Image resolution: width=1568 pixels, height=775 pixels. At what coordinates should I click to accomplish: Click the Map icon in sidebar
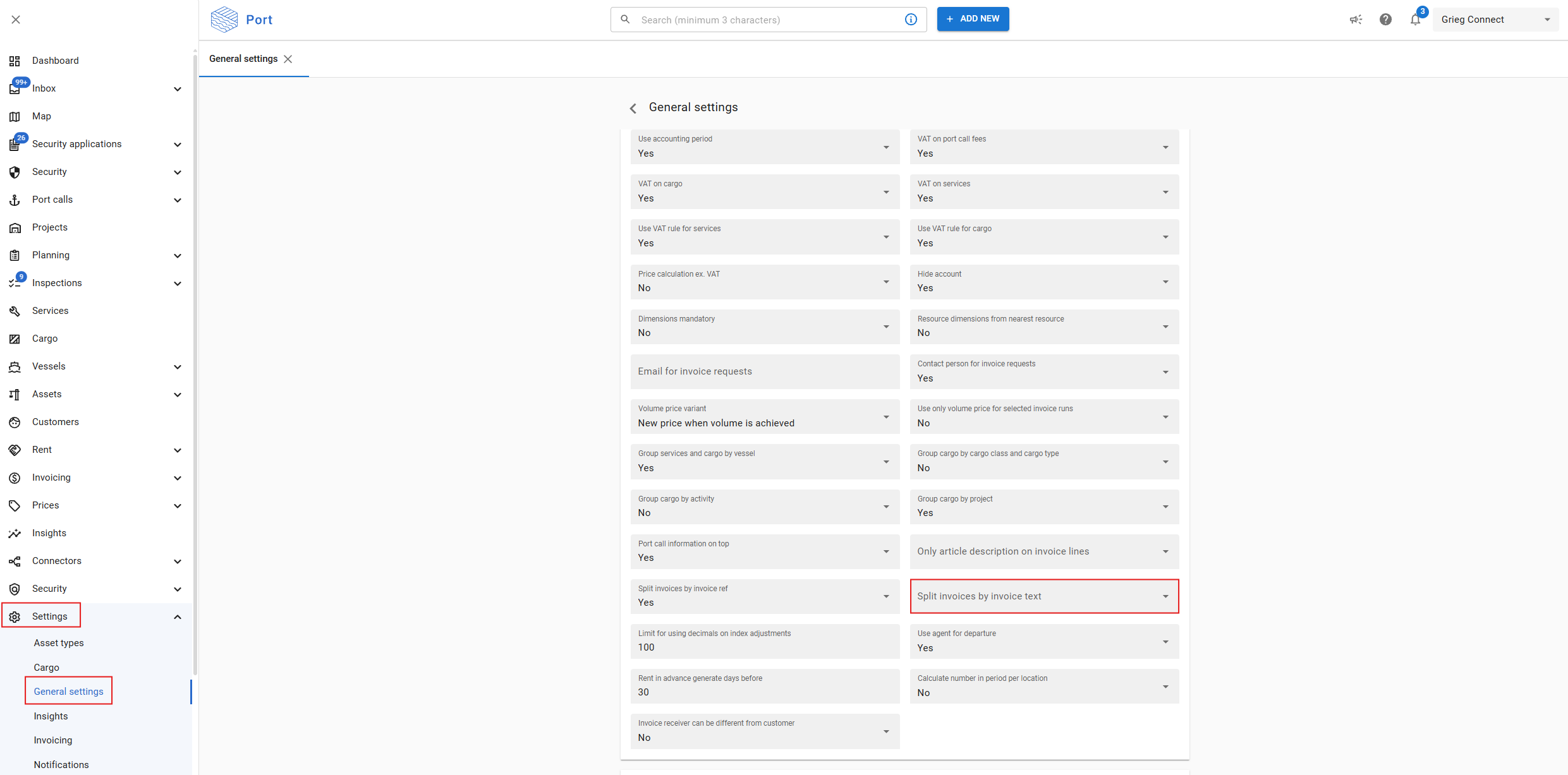(x=15, y=116)
